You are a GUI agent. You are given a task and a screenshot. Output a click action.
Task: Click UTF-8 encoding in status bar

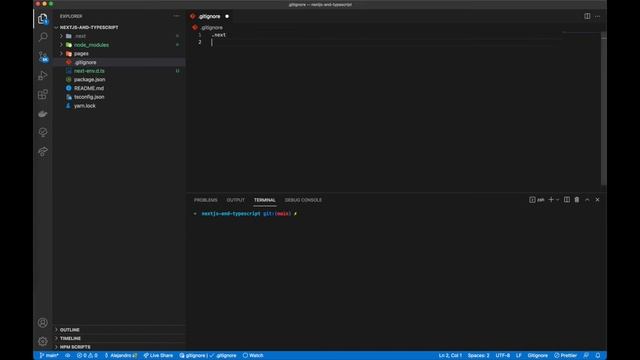point(502,355)
